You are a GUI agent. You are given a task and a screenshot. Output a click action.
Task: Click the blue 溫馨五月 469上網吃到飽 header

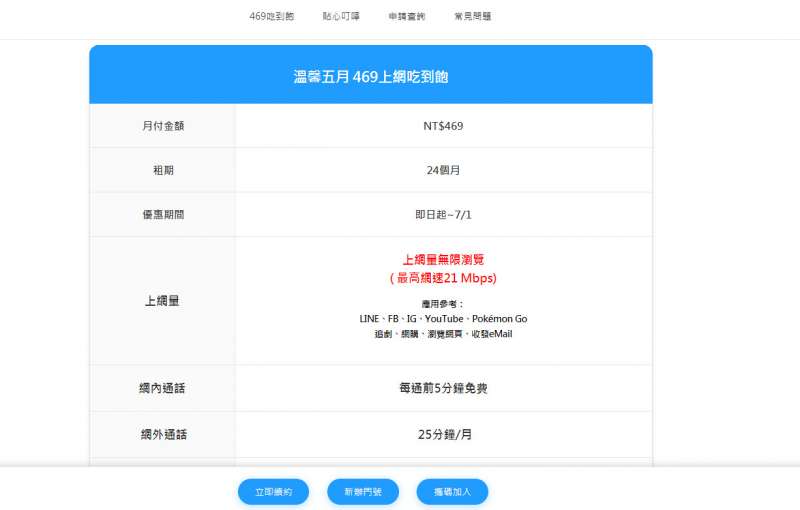pos(370,75)
